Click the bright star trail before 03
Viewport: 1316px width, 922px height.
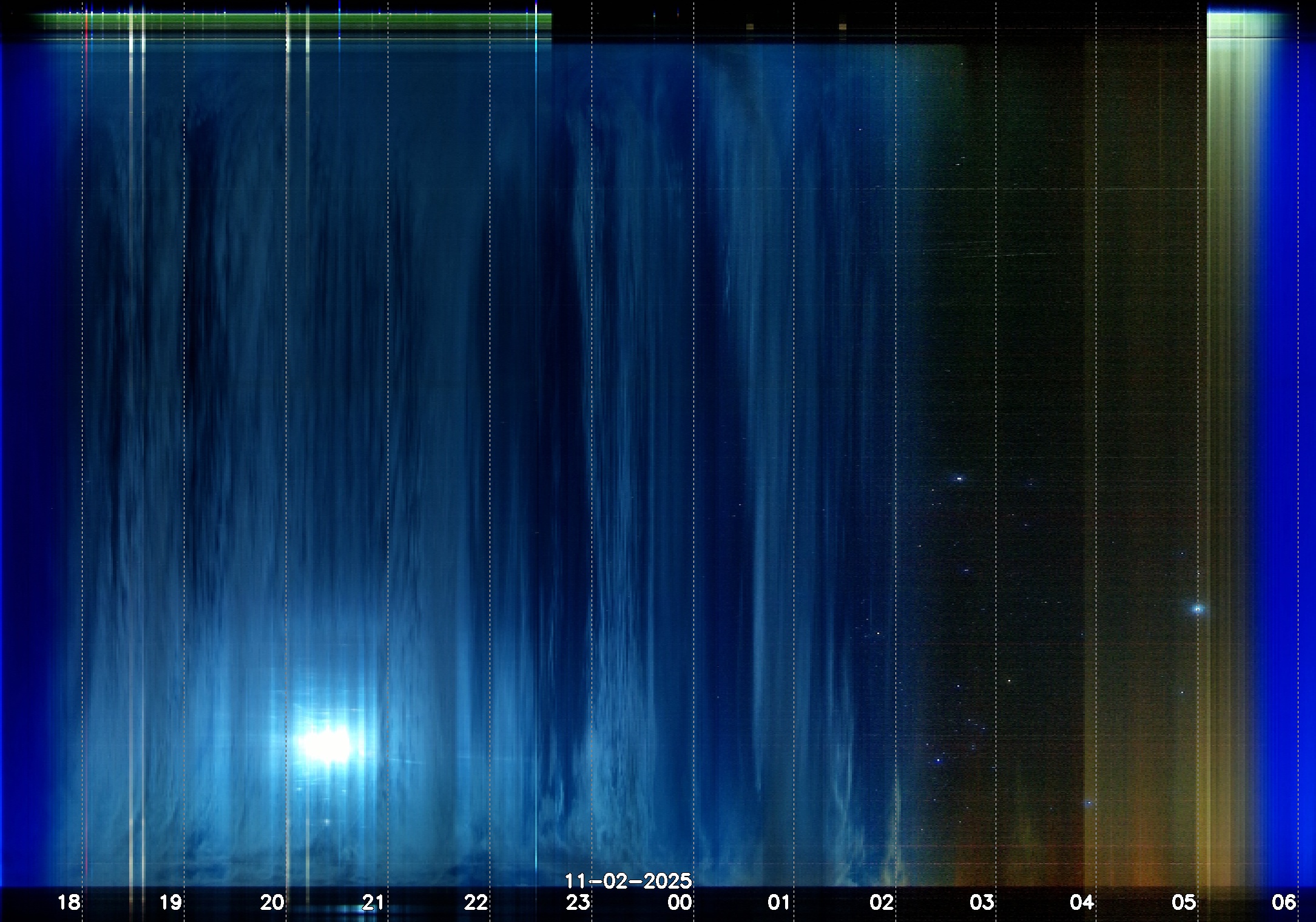pyautogui.click(x=959, y=479)
